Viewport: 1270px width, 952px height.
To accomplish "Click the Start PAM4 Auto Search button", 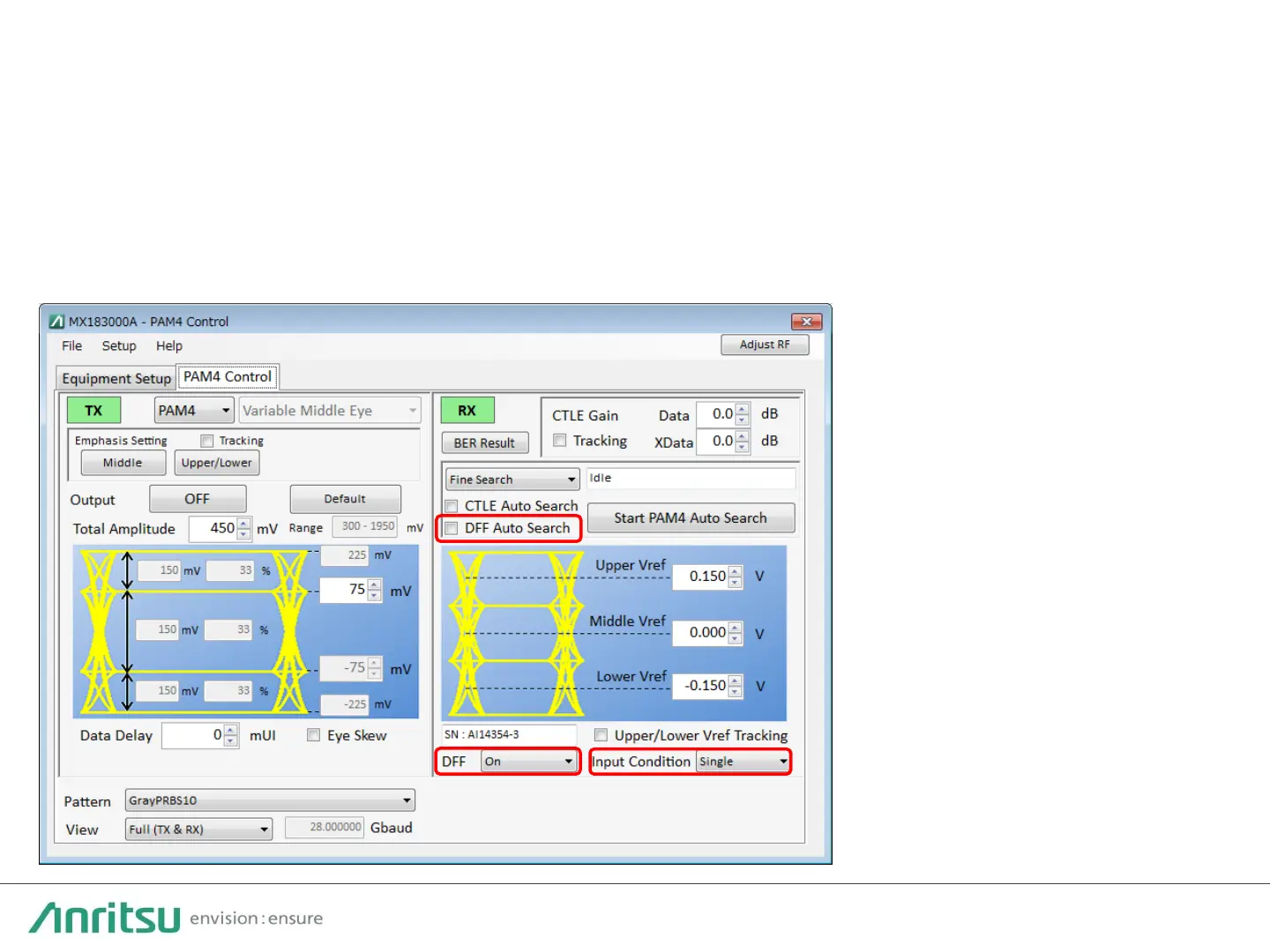I will 691,518.
